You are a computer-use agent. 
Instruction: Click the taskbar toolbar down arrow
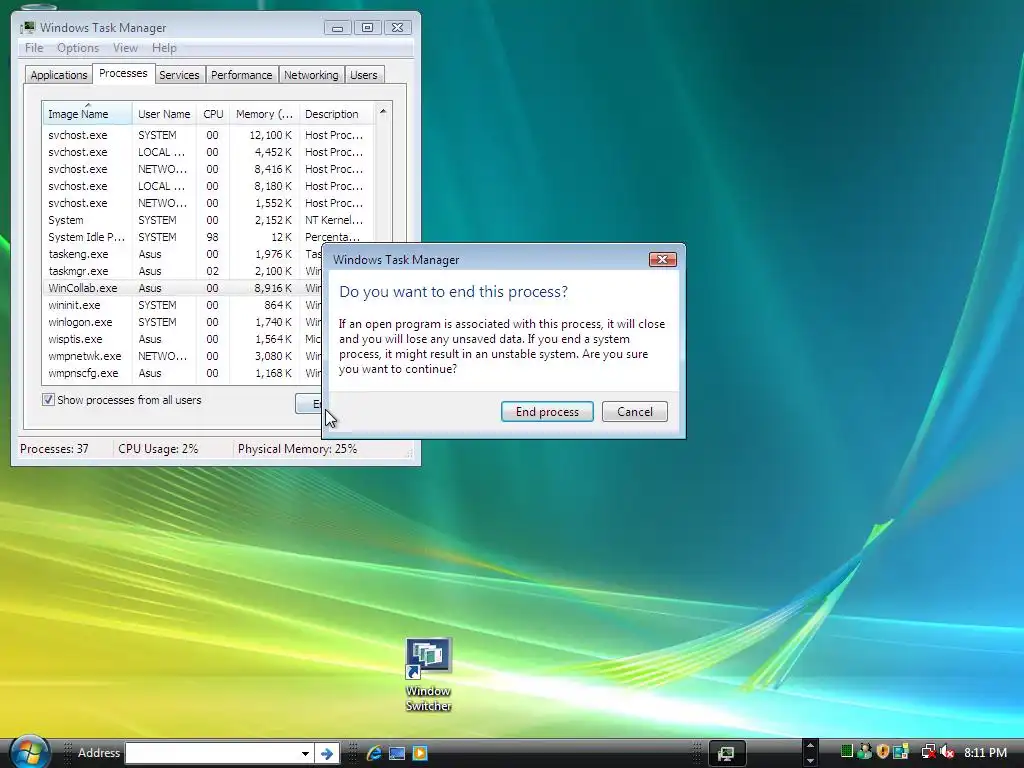(x=810, y=761)
